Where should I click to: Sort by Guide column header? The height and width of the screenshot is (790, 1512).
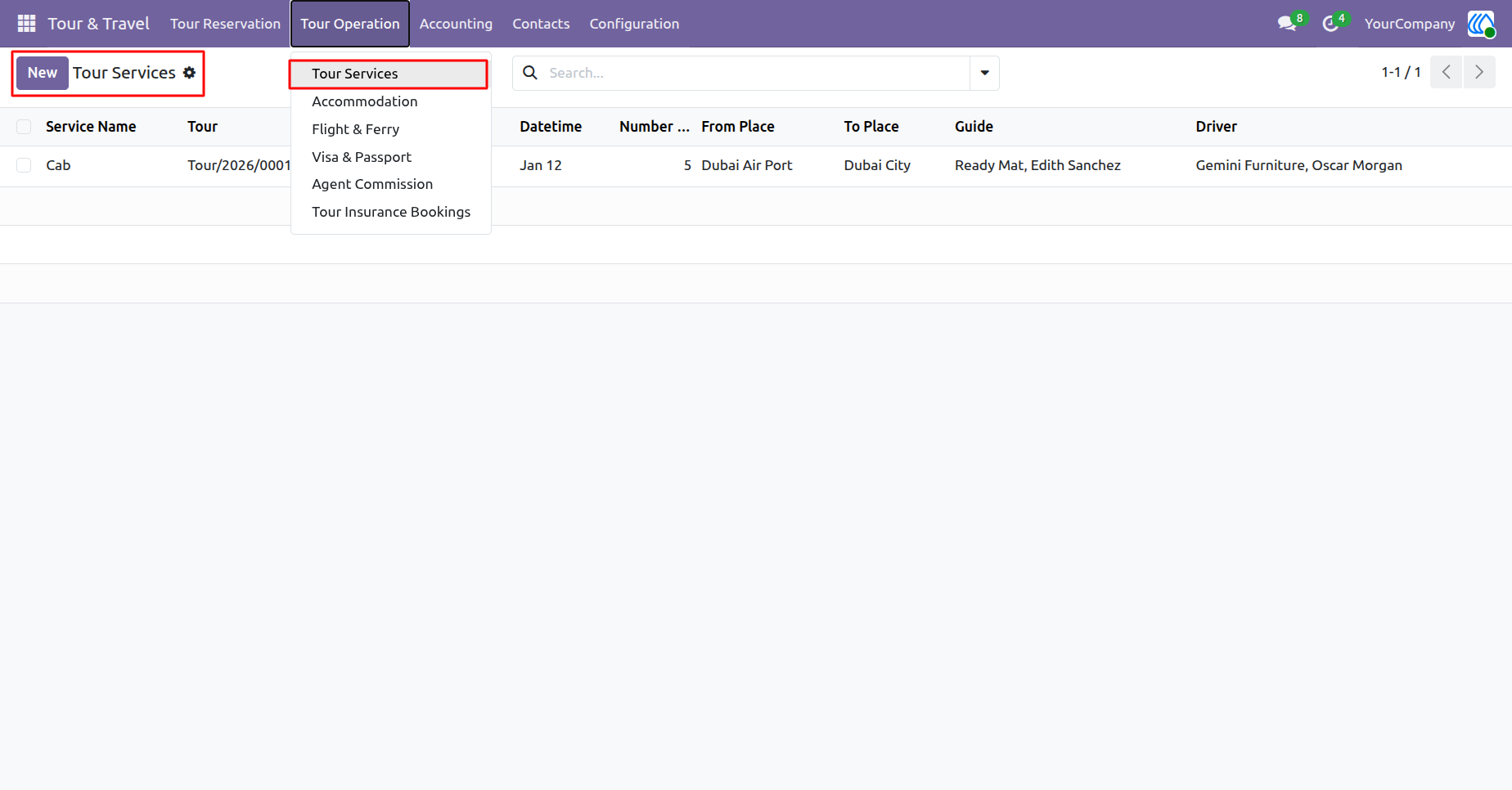pyautogui.click(x=974, y=127)
